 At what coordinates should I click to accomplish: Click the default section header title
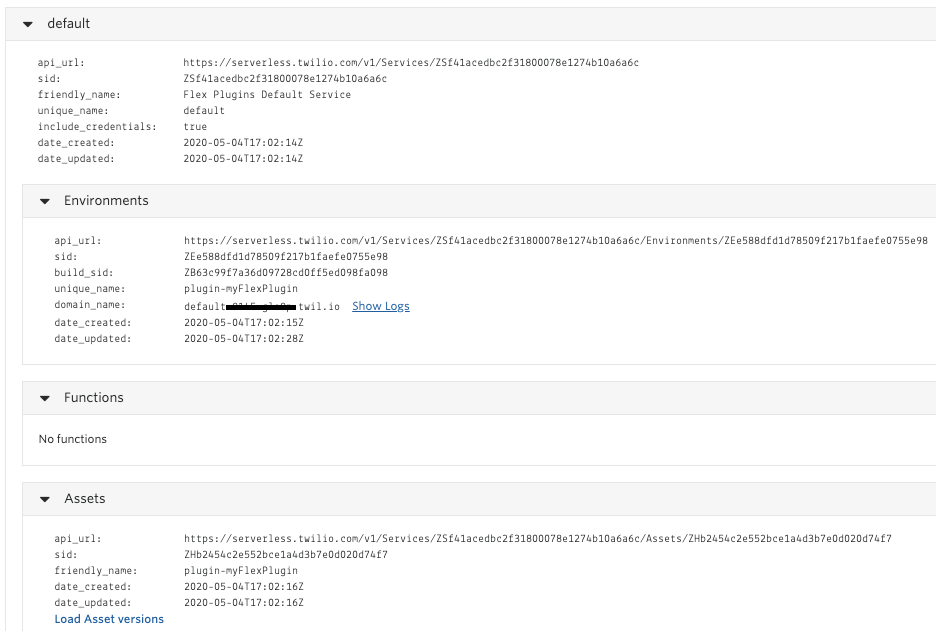(x=69, y=24)
